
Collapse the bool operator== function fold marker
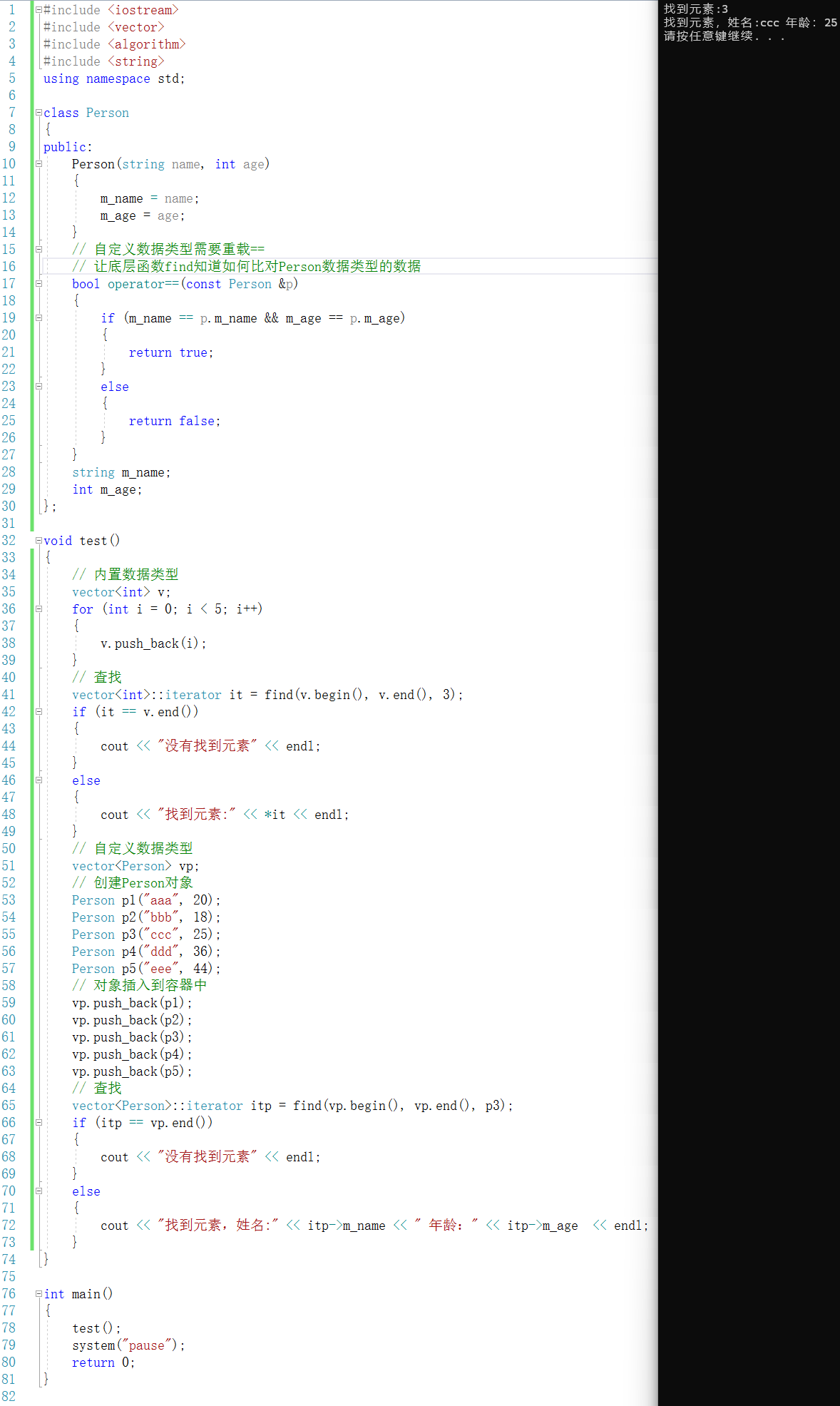(x=39, y=284)
